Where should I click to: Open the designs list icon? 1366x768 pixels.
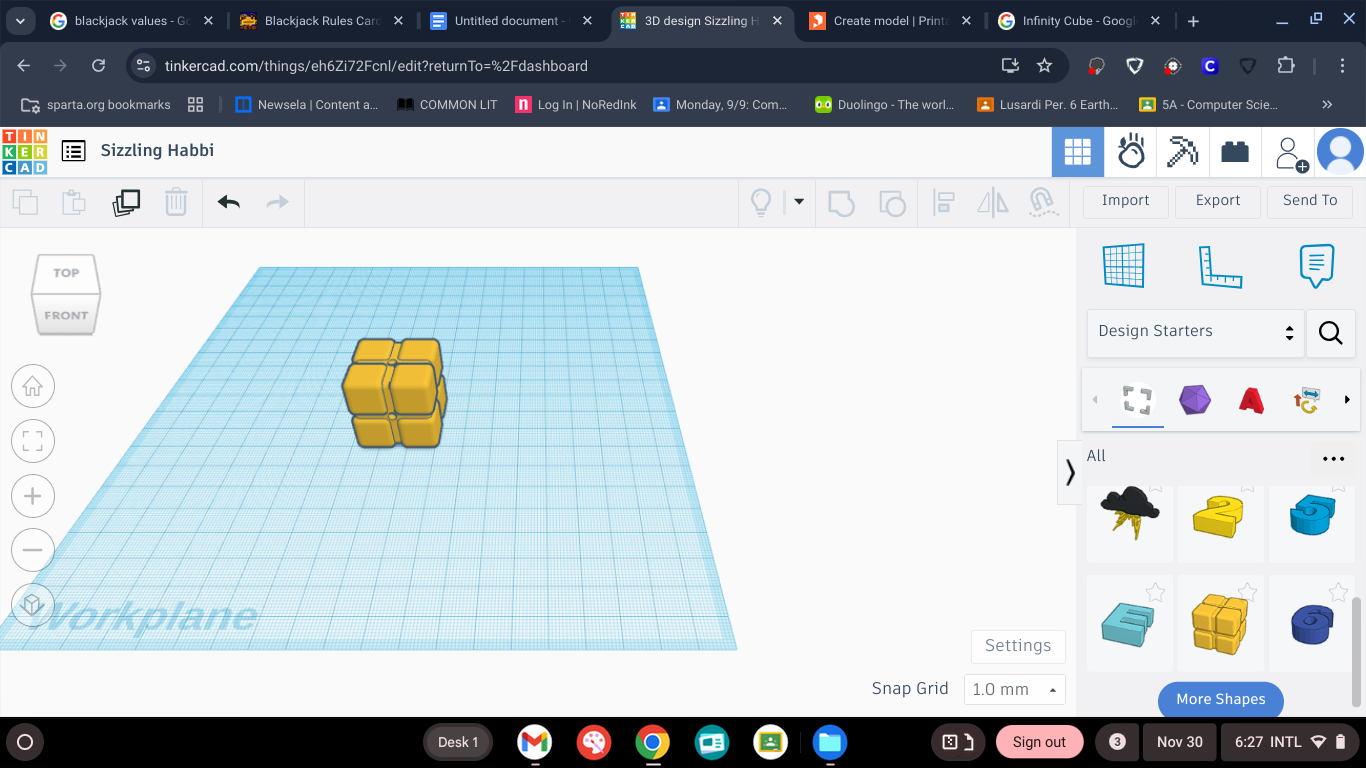pyautogui.click(x=73, y=151)
